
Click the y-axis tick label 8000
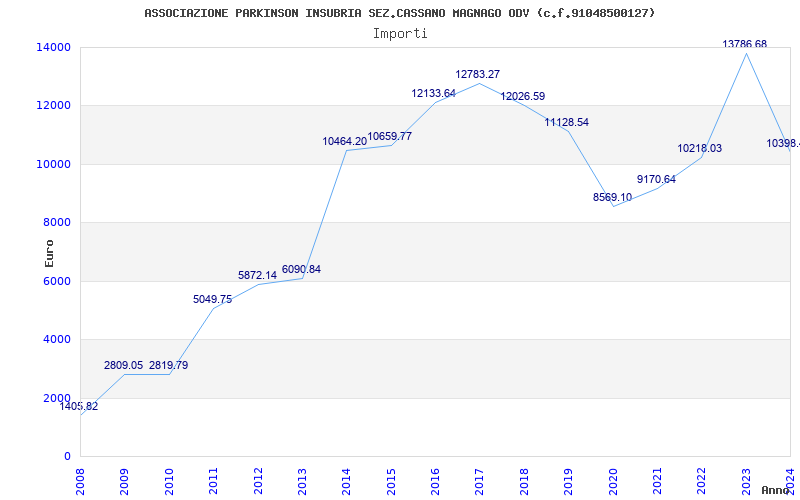coord(57,222)
